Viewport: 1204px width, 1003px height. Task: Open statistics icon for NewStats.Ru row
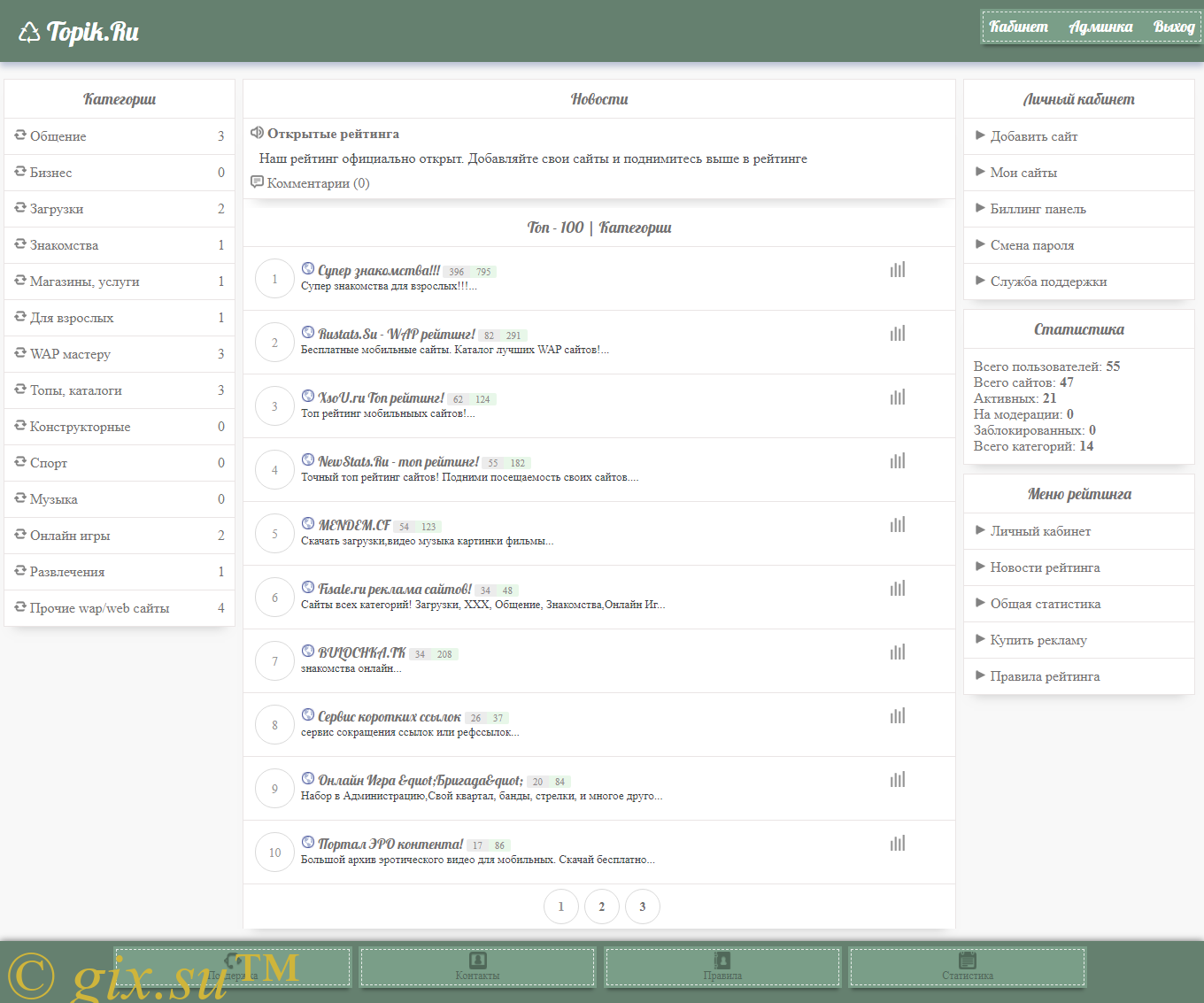click(x=898, y=460)
